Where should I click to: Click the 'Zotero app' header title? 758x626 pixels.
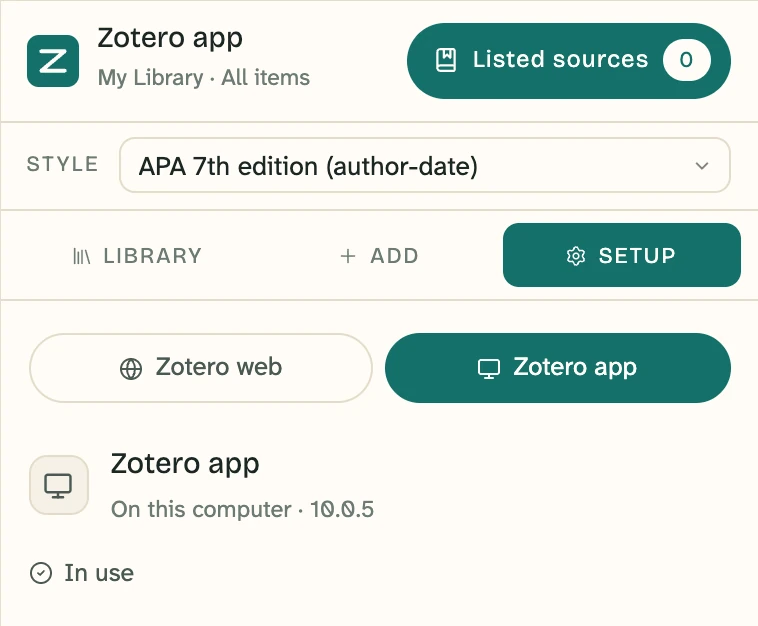point(170,39)
